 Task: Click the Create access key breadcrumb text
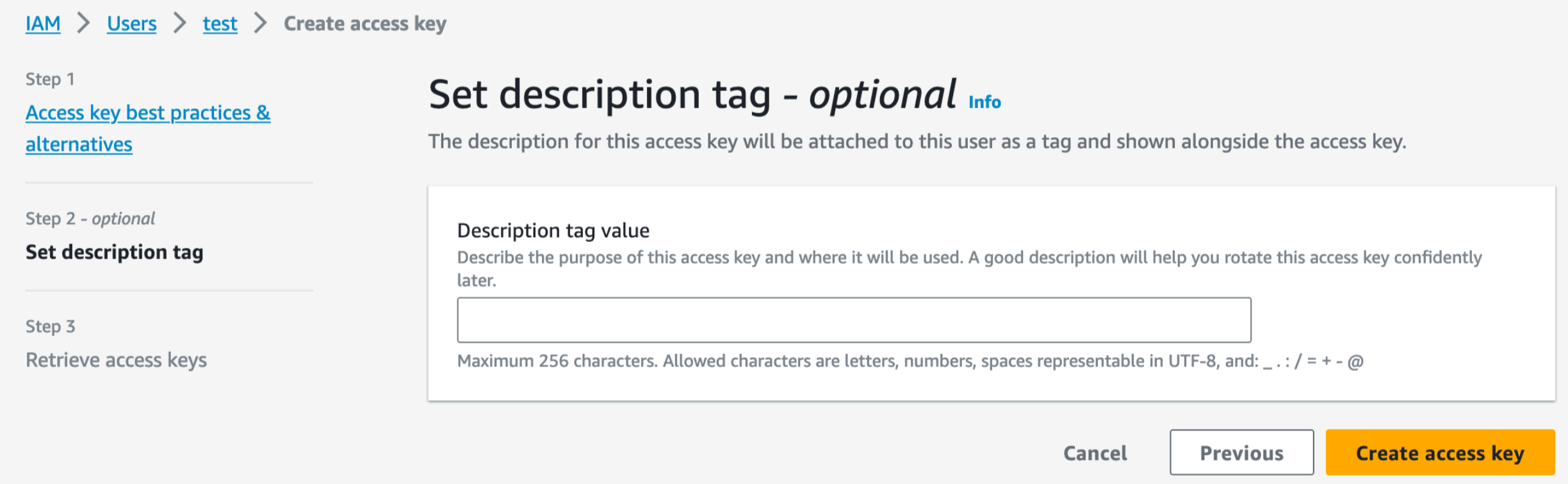[x=365, y=24]
